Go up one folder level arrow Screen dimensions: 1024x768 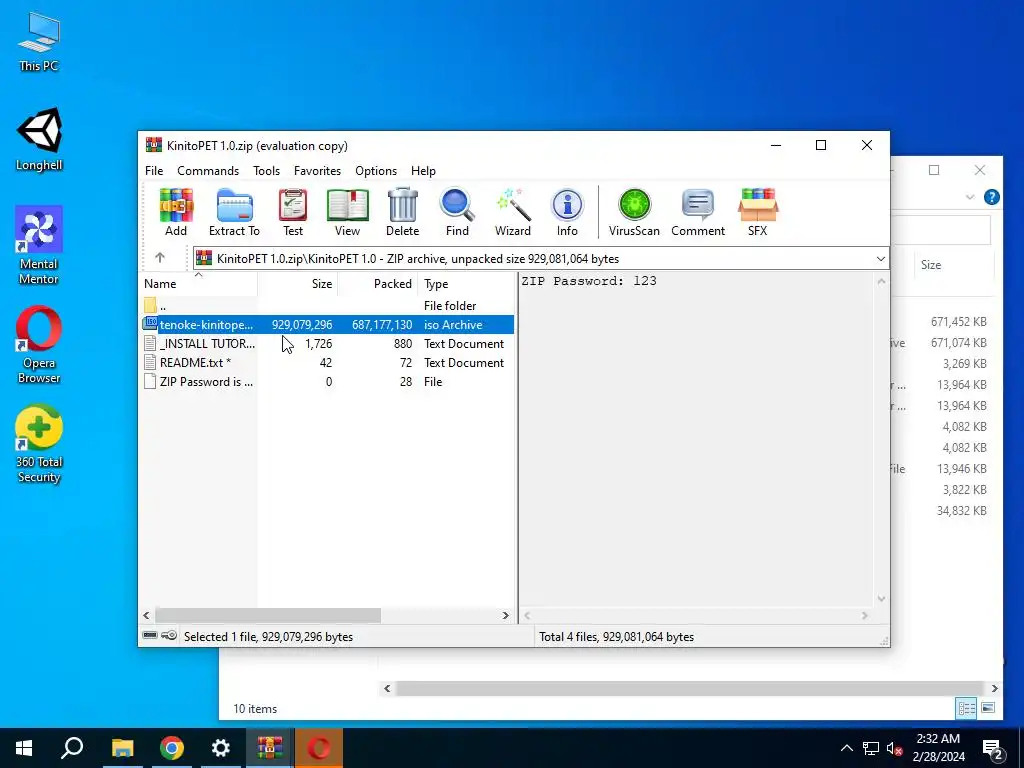[160, 258]
